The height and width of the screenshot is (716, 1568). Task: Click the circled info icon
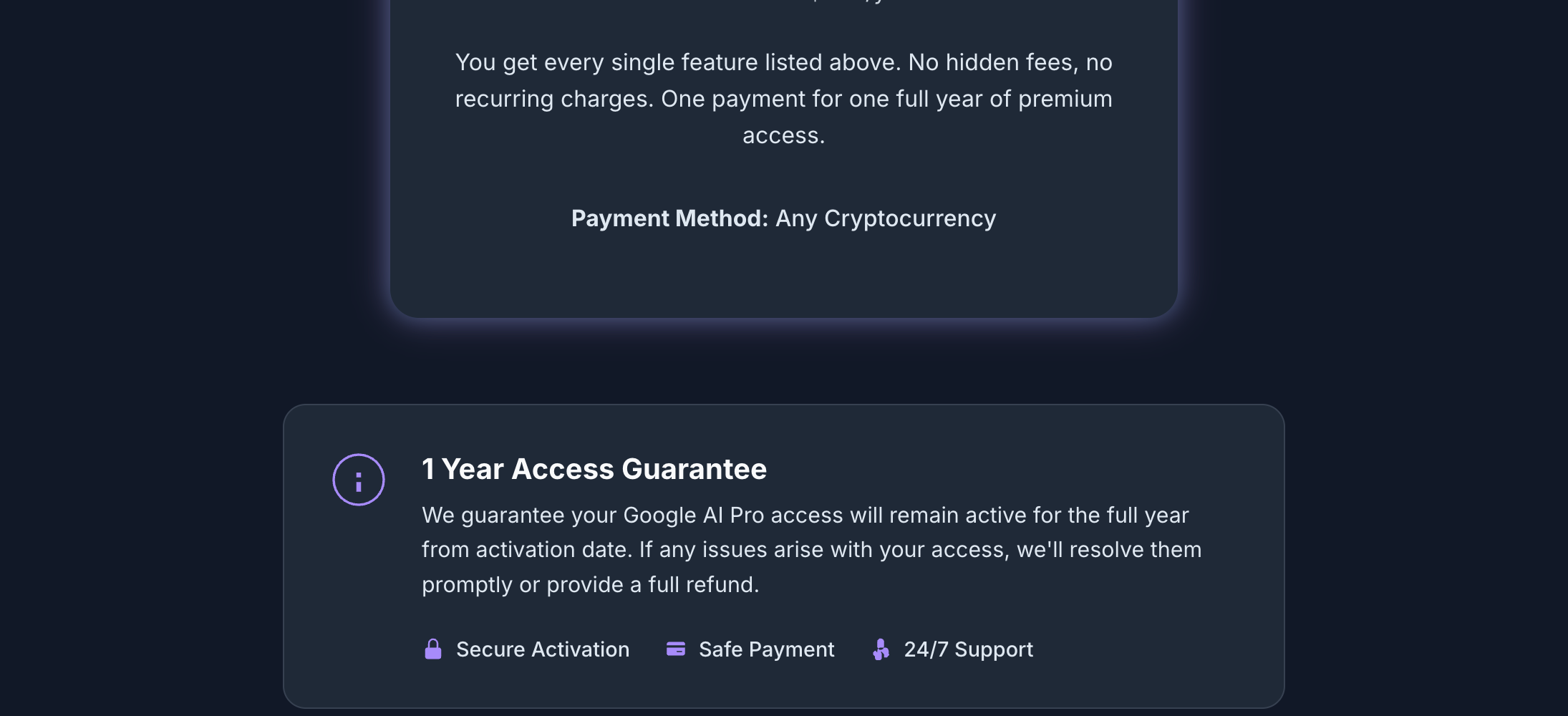[359, 480]
